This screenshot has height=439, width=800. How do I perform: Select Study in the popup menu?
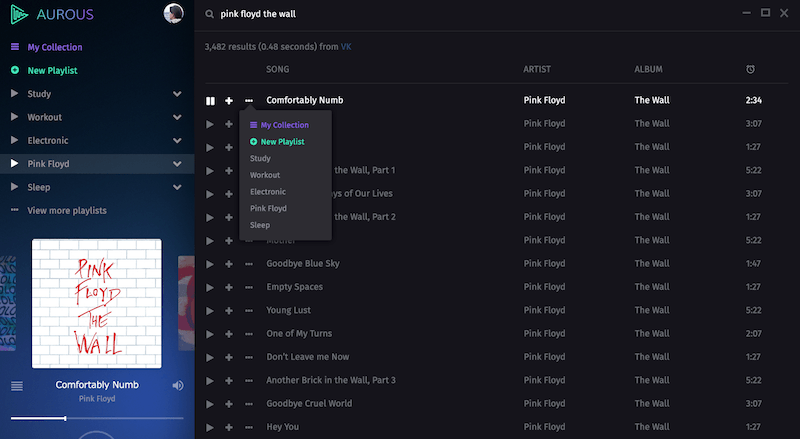(x=260, y=159)
